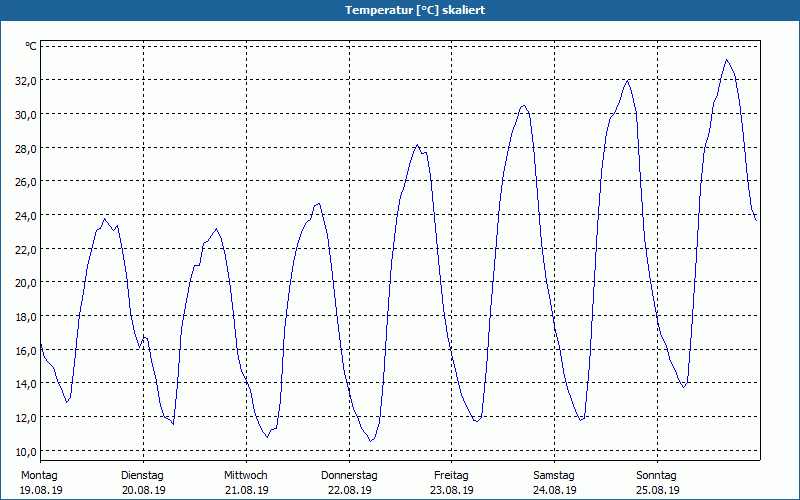Select the 32,0 y-axis tick label
This screenshot has width=800, height=500.
click(x=24, y=80)
